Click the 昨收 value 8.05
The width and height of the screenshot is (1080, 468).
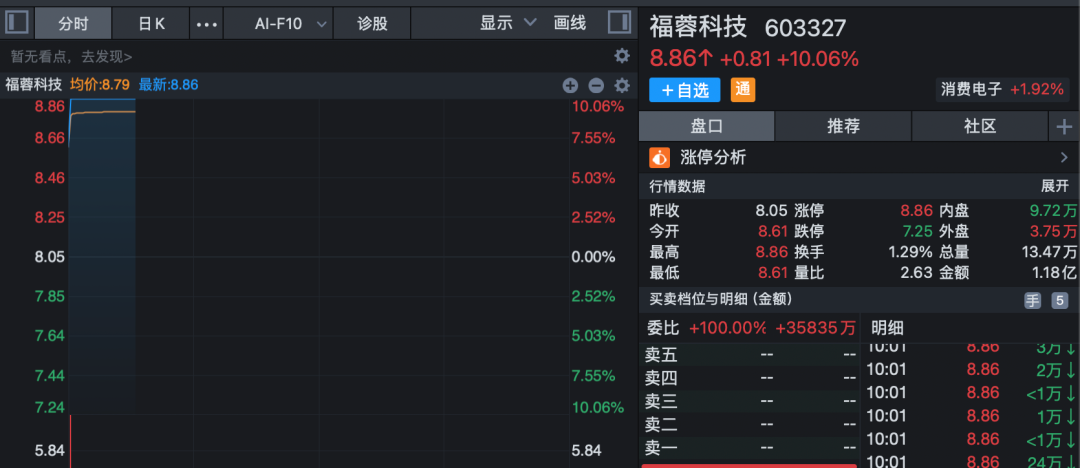(x=771, y=211)
